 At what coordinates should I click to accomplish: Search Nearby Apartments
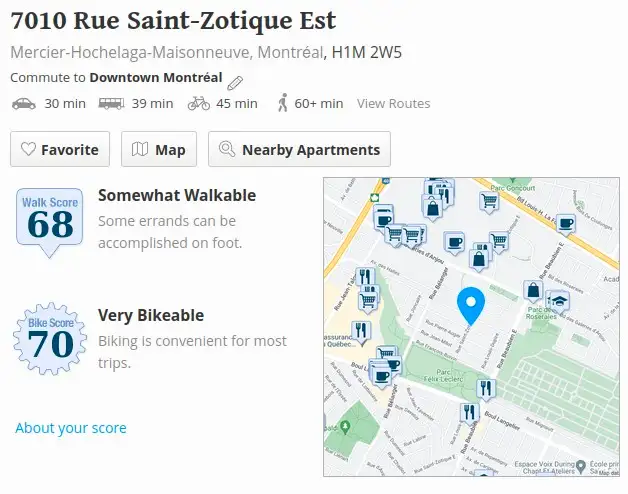(299, 149)
